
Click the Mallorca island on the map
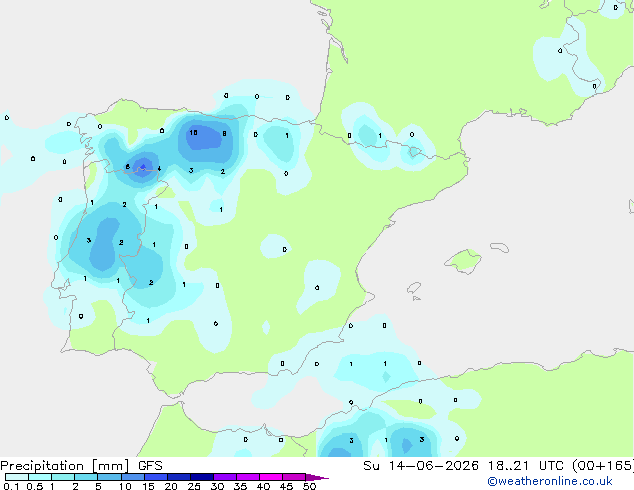[463, 262]
